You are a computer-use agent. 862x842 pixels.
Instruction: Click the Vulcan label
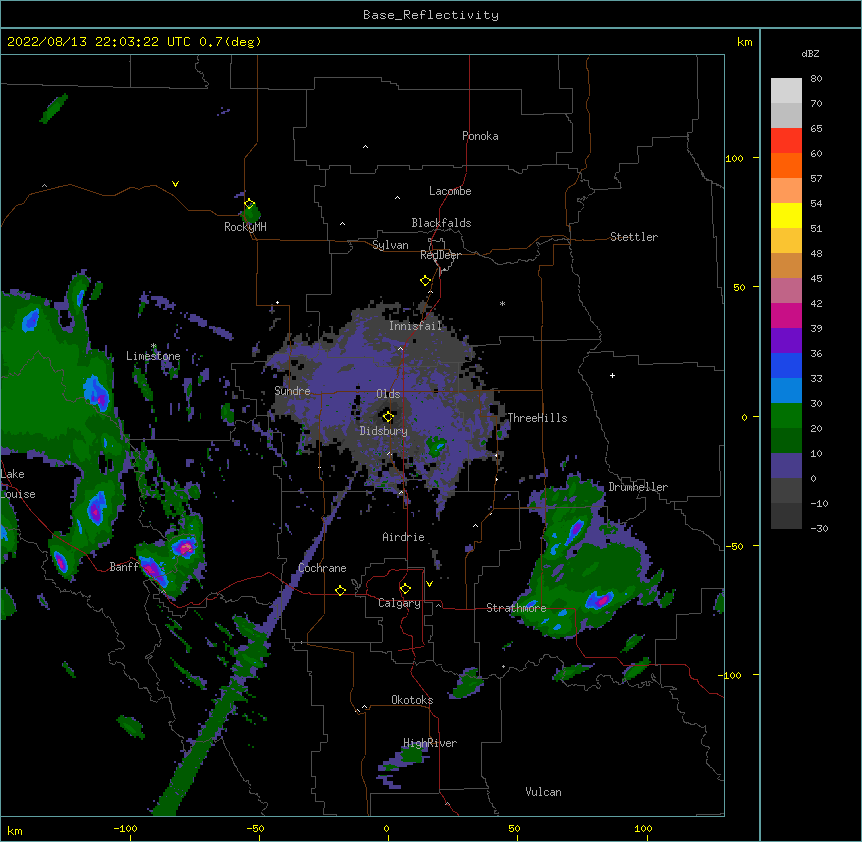coord(543,792)
